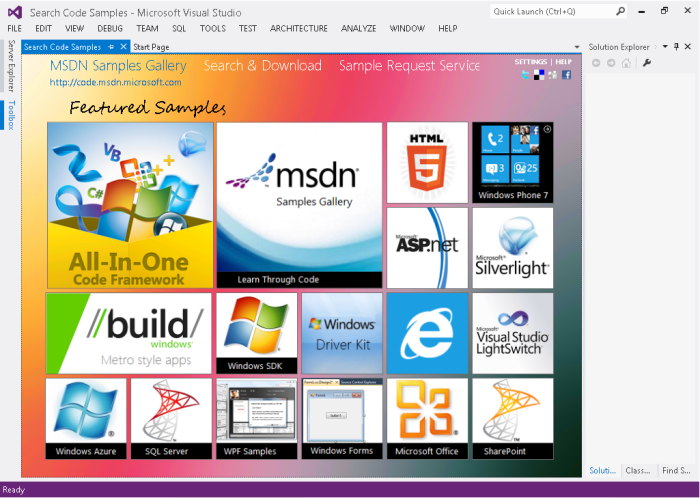Select the Windows Azure tile
Screen dimensions: 700x498
pos(86,419)
